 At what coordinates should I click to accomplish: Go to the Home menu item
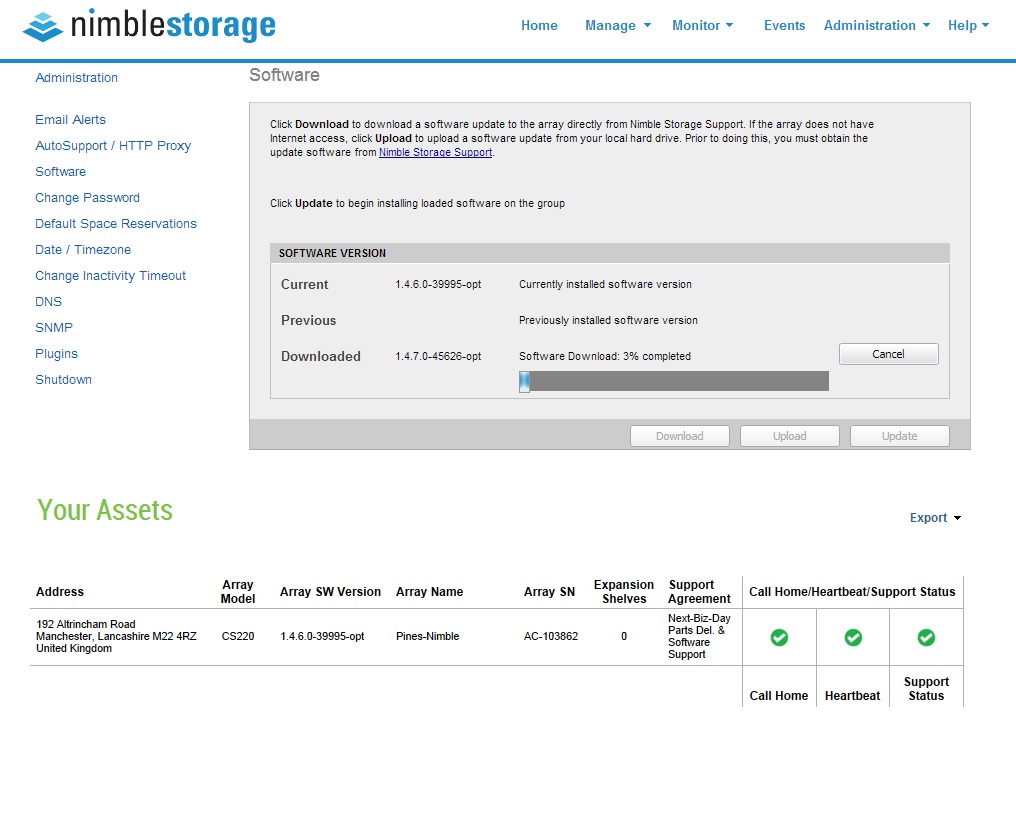539,25
